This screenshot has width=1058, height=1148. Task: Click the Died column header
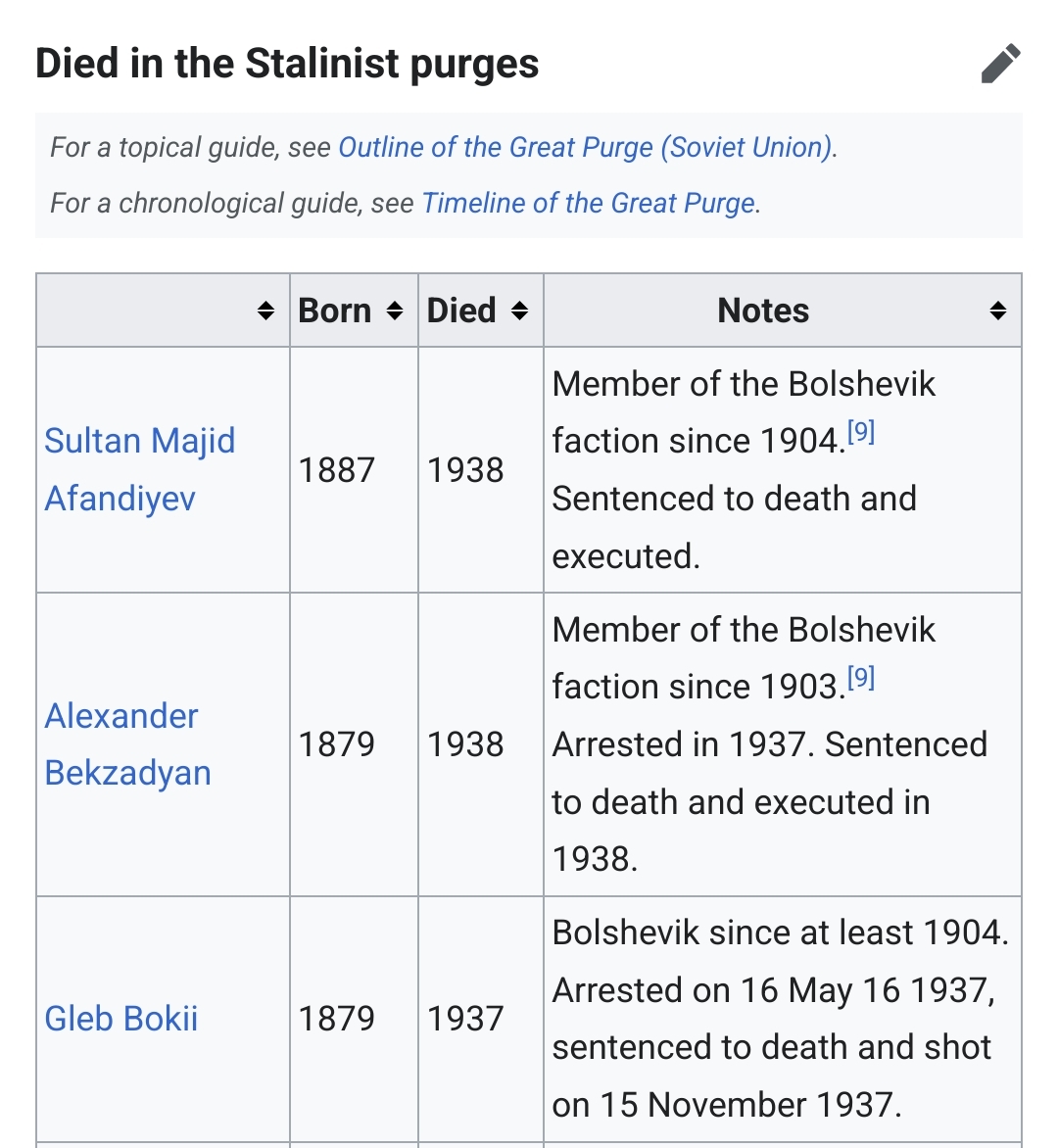pos(461,311)
